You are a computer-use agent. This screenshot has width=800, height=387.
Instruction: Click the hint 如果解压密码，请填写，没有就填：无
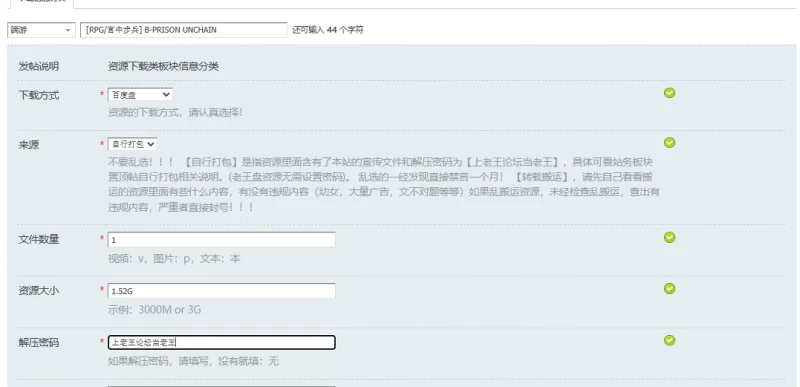(x=193, y=362)
